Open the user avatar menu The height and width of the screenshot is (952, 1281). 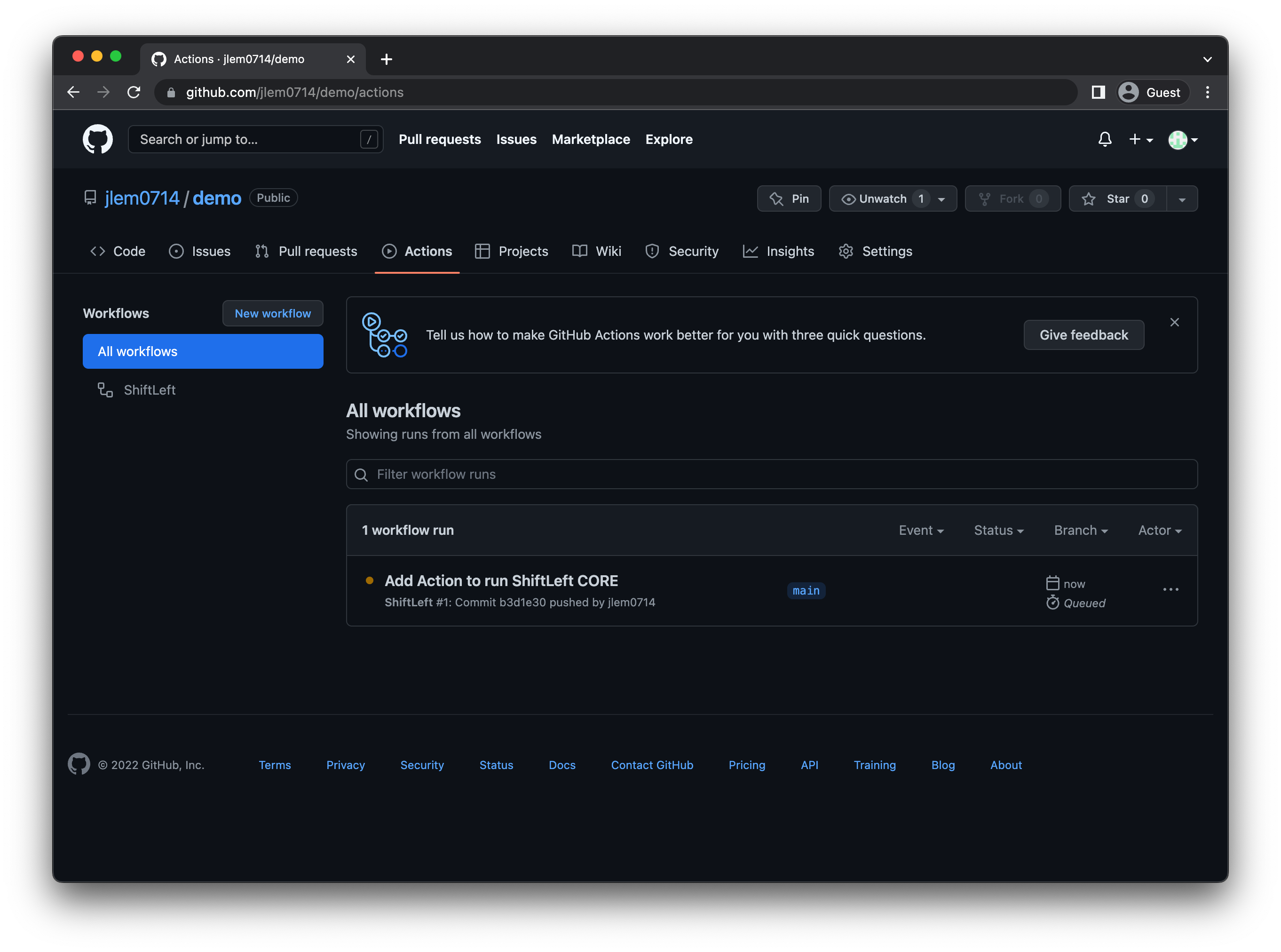(x=1183, y=139)
